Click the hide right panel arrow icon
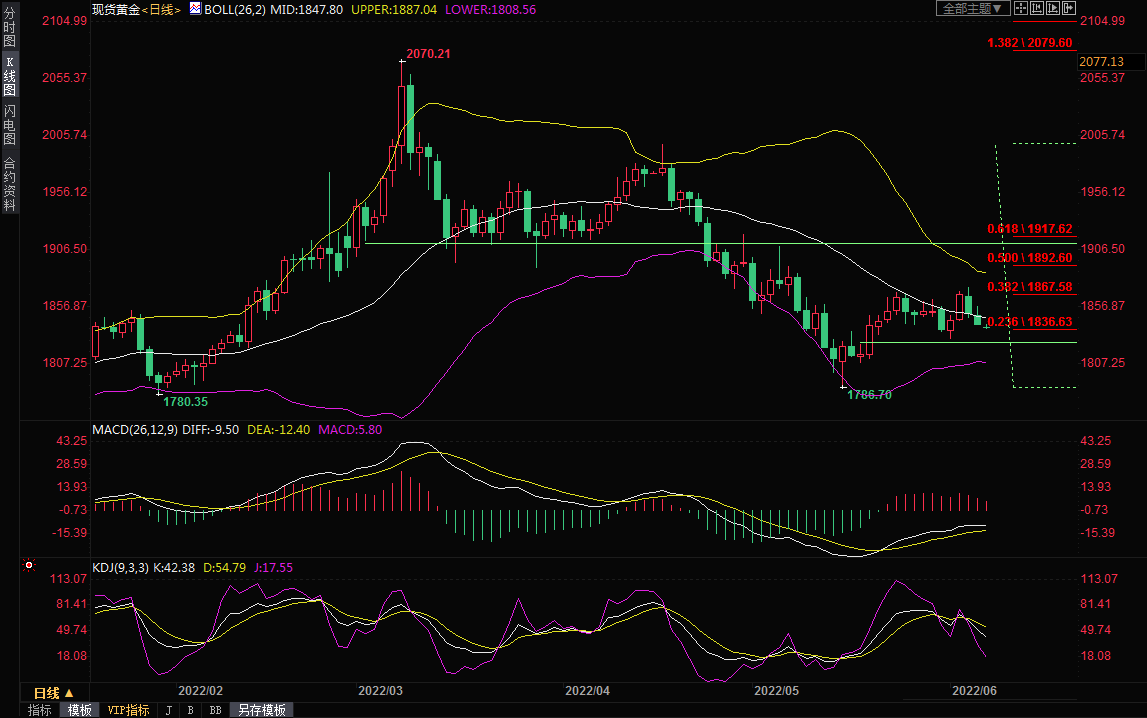Viewport: 1147px width, 718px height. tap(1068, 8)
